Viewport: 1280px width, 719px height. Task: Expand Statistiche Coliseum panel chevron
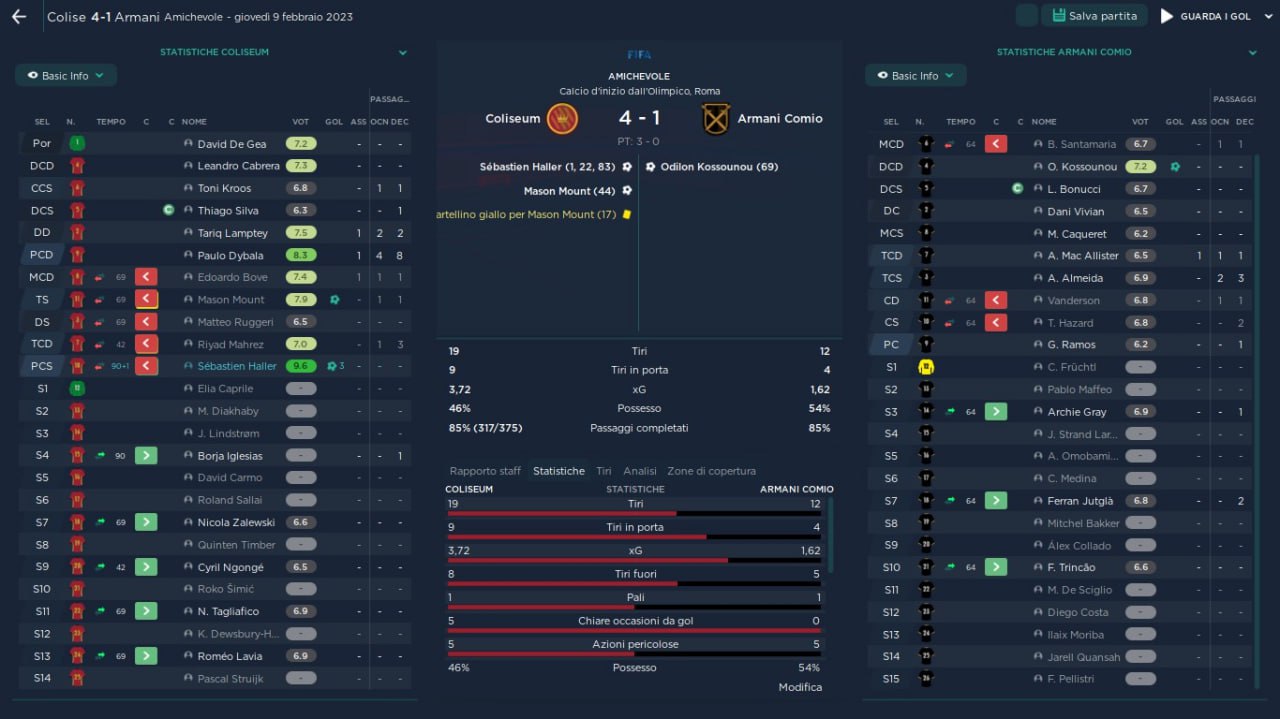pos(402,52)
